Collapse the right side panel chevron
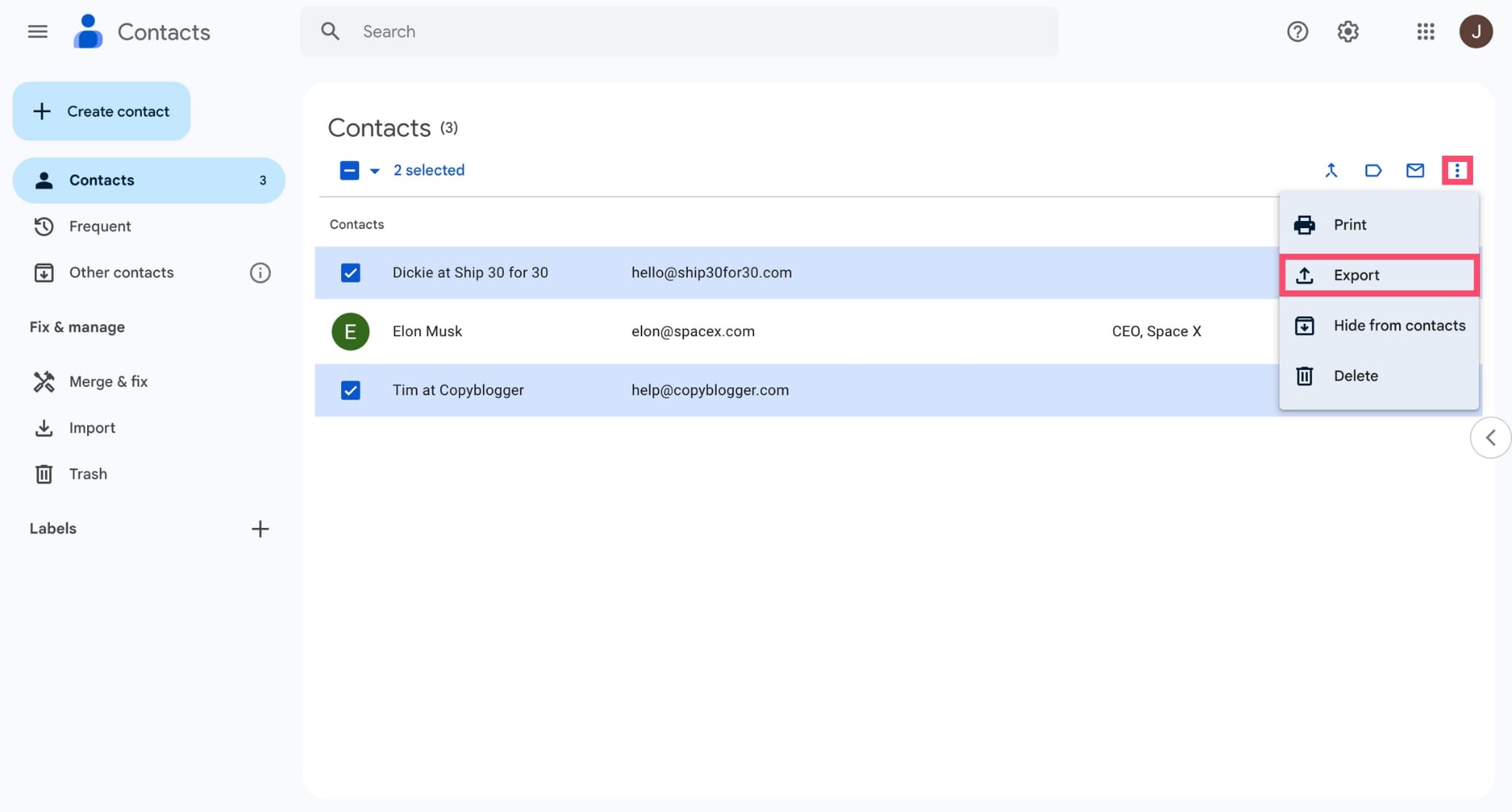Screen dimensions: 1512x812 [1490, 438]
